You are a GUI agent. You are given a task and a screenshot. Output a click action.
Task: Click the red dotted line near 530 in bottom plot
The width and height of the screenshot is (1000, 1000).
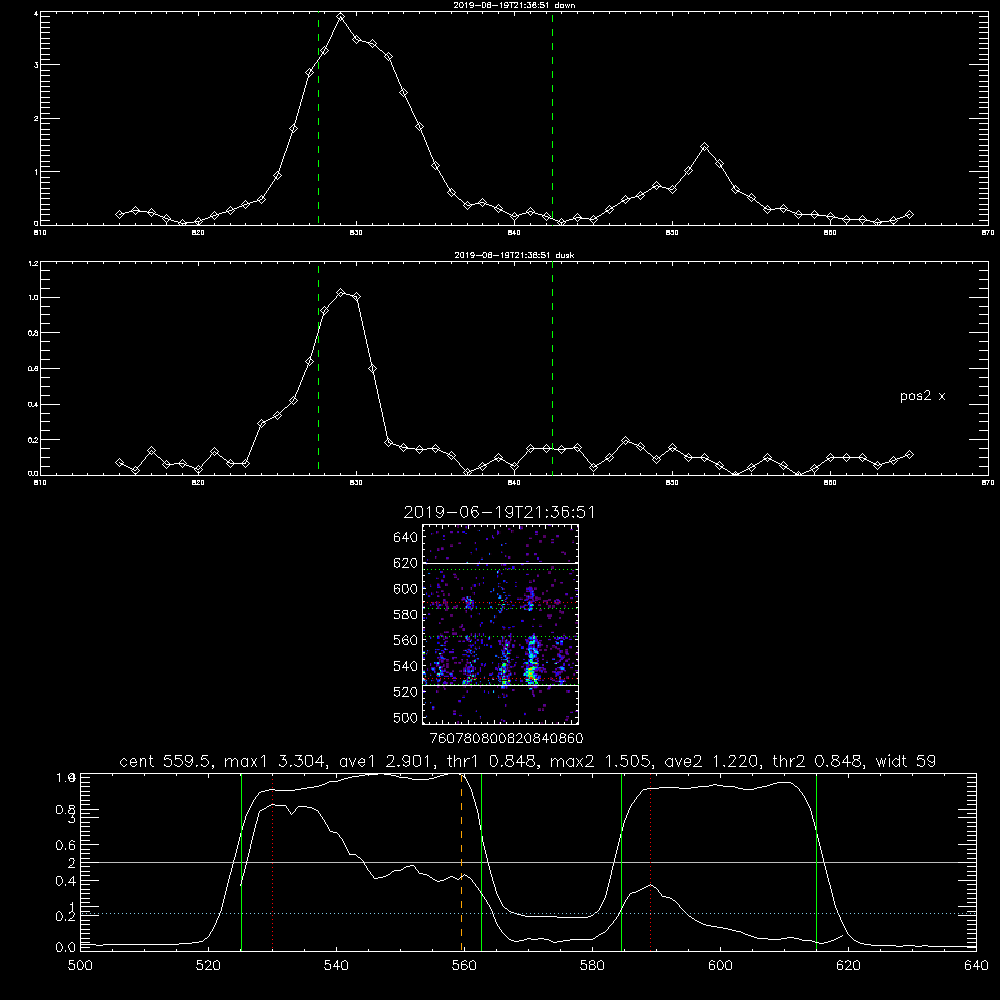pyautogui.click(x=272, y=862)
